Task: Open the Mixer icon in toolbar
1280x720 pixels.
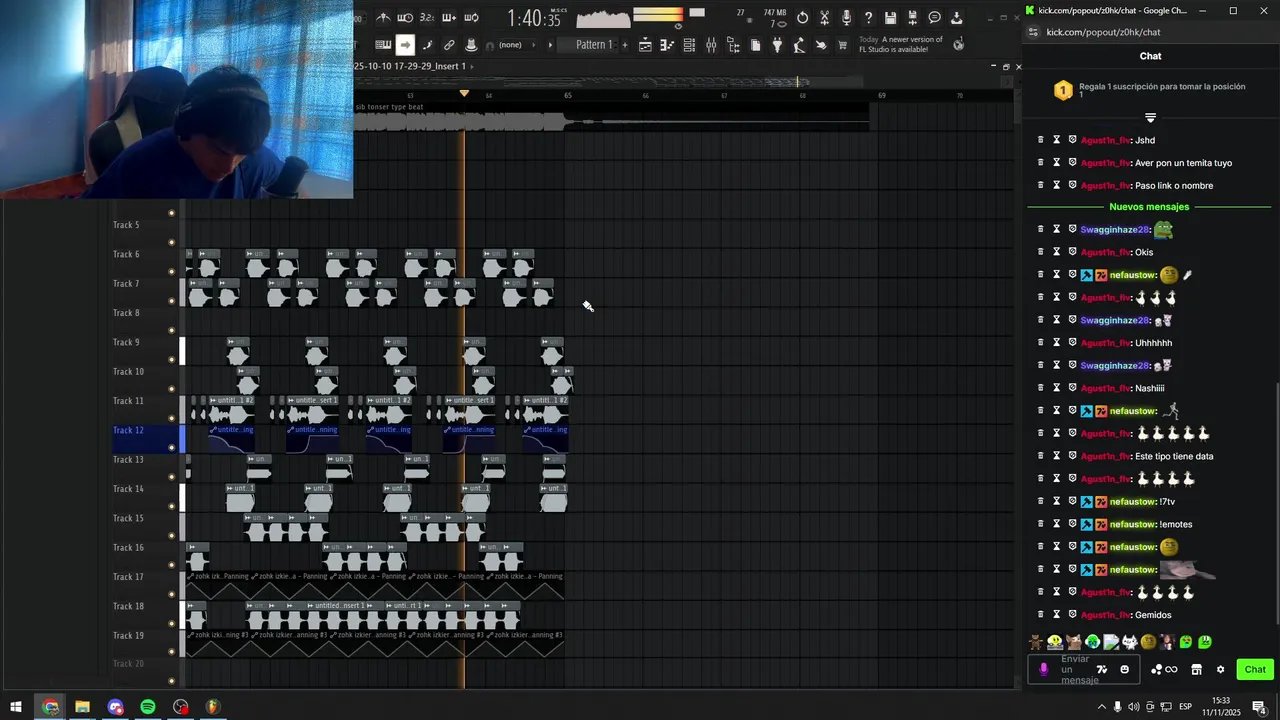Action: [711, 45]
